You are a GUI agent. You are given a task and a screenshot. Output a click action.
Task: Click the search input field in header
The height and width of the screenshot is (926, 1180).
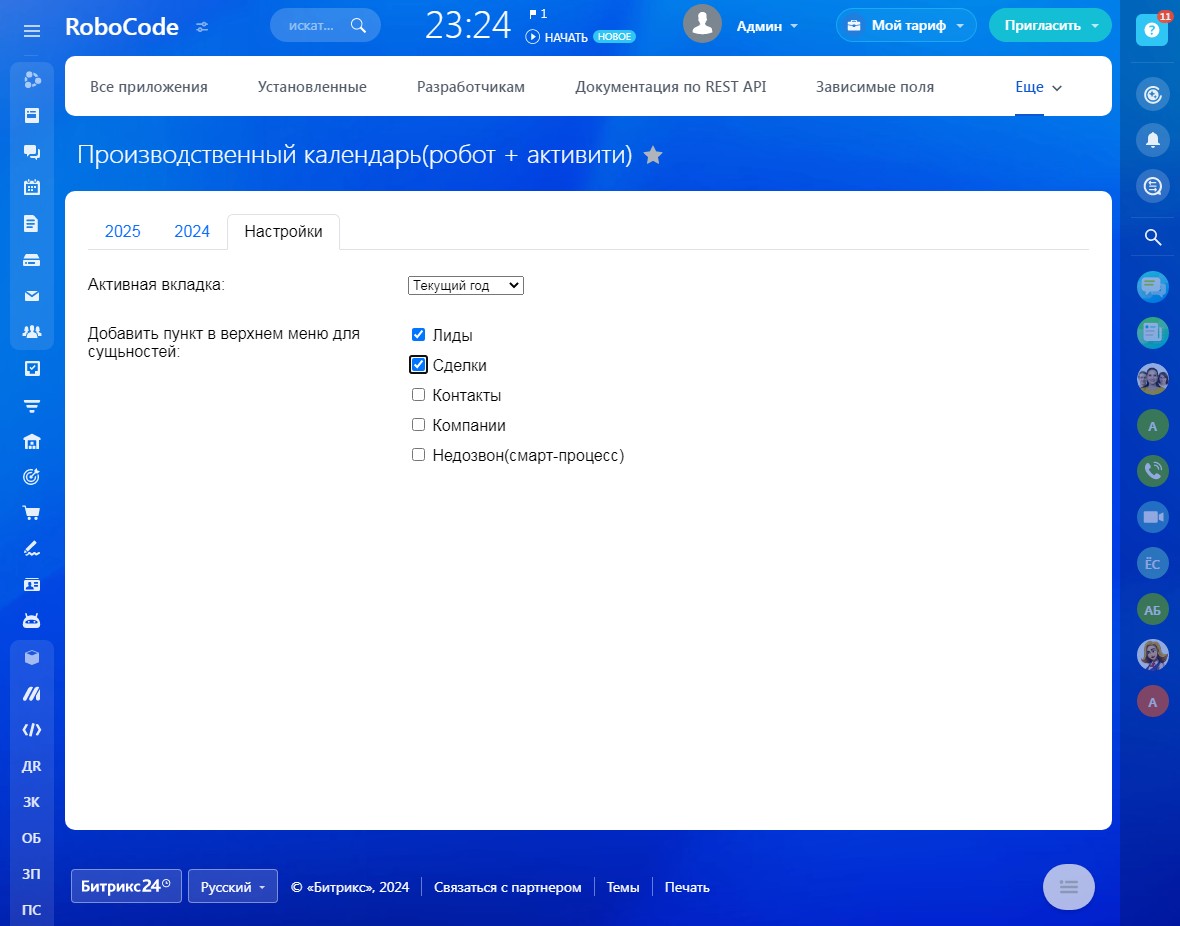[314, 26]
